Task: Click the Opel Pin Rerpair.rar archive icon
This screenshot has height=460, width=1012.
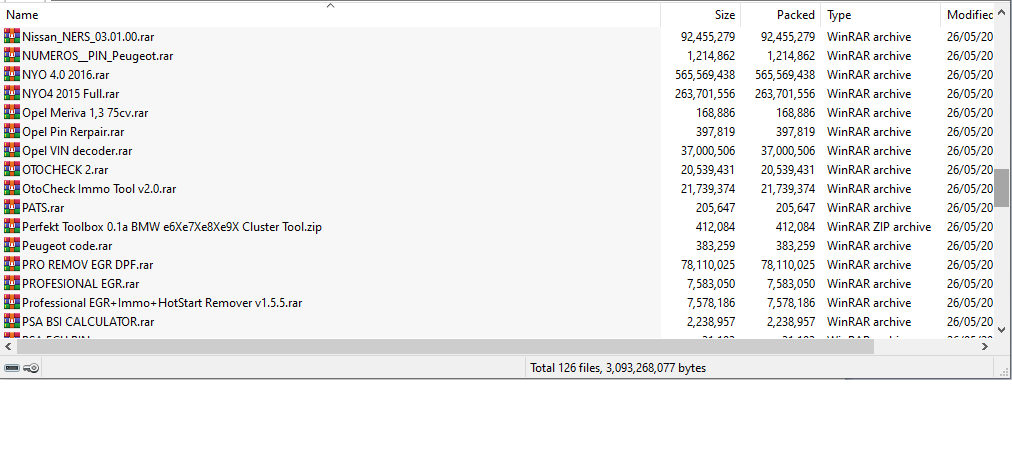Action: tap(12, 132)
